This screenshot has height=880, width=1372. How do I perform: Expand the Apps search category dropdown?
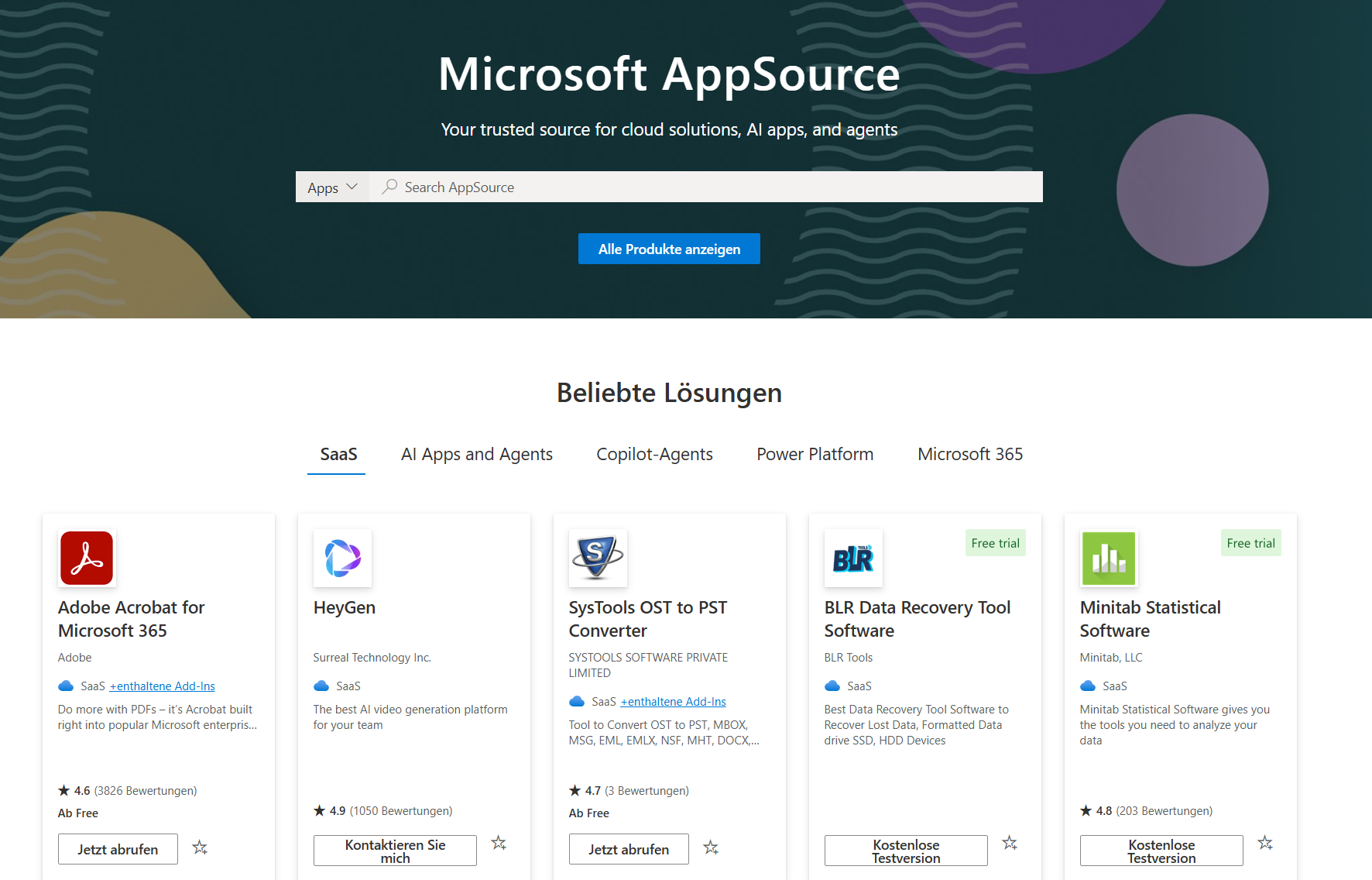click(x=332, y=187)
